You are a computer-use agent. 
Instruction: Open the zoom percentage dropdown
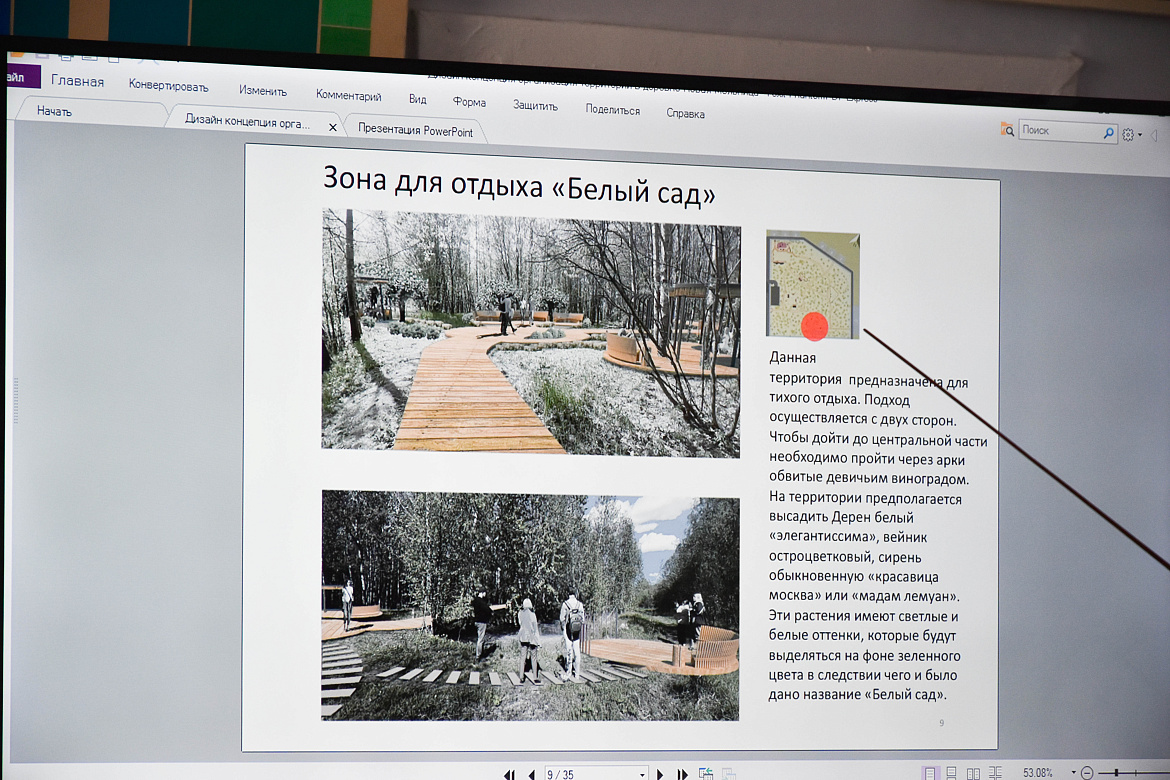1073,773
